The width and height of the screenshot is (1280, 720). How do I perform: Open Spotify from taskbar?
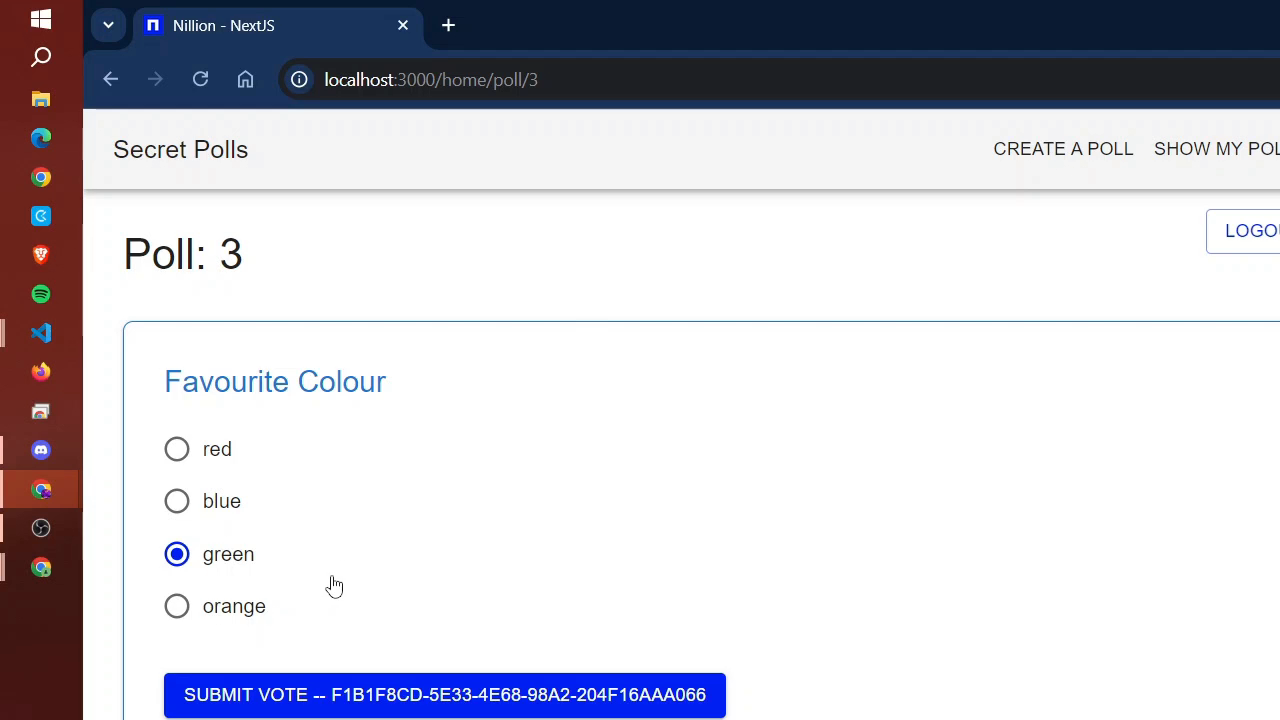coord(41,294)
